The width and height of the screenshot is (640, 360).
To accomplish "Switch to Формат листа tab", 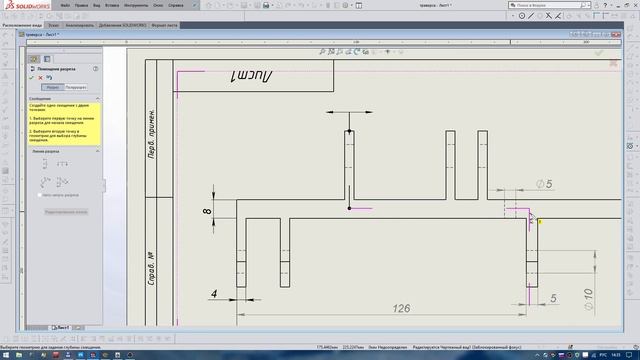I will (164, 25).
